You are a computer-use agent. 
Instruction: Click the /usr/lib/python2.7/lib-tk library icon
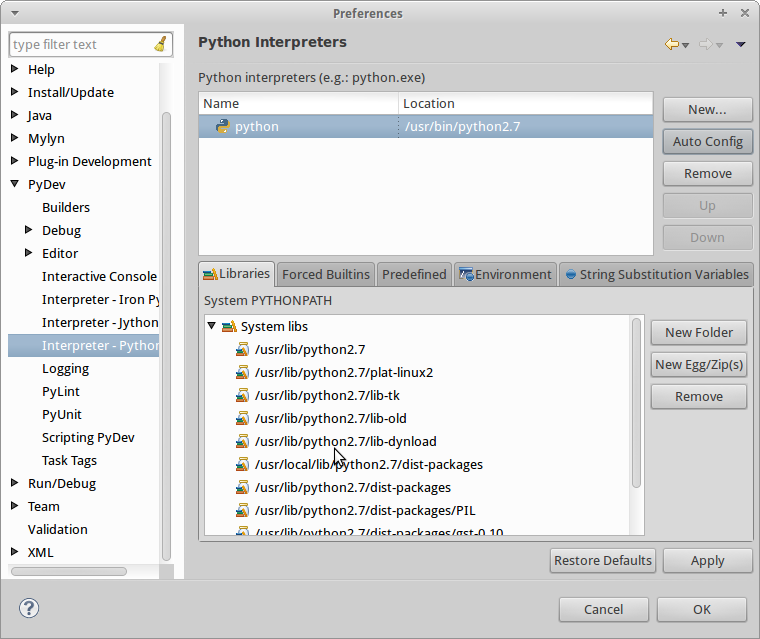coord(242,396)
